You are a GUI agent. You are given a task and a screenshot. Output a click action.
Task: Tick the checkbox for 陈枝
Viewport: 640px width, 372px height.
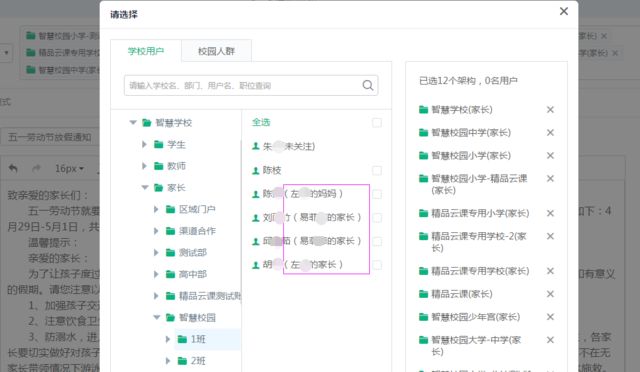377,170
